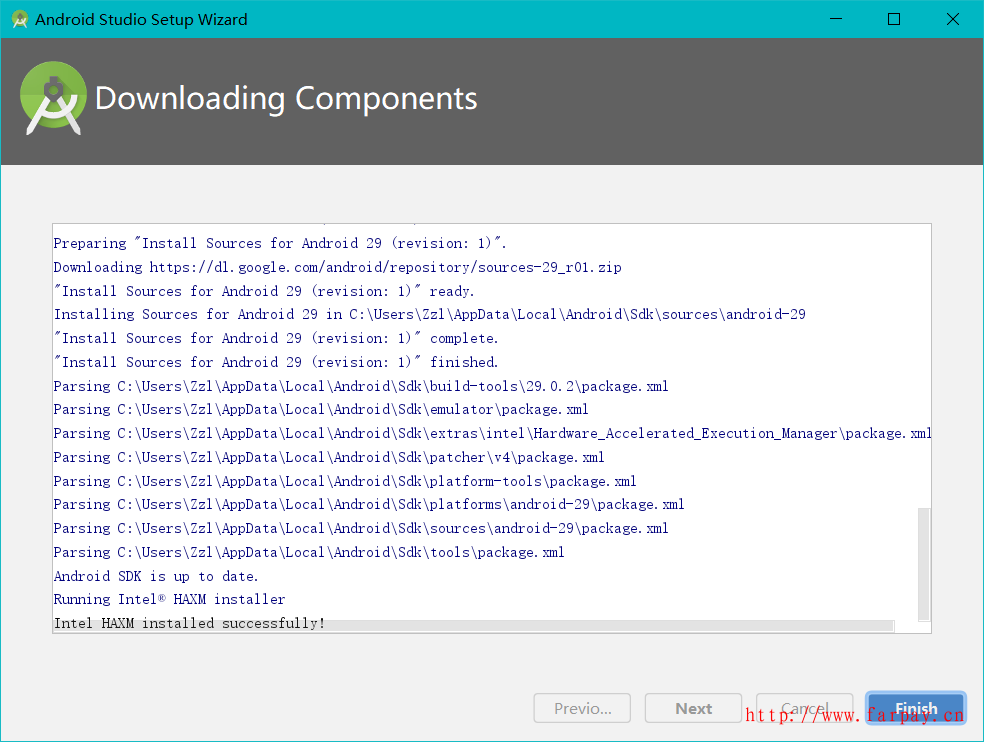This screenshot has height=742, width=984.
Task: Click the disabled Cancel button
Action: (804, 708)
